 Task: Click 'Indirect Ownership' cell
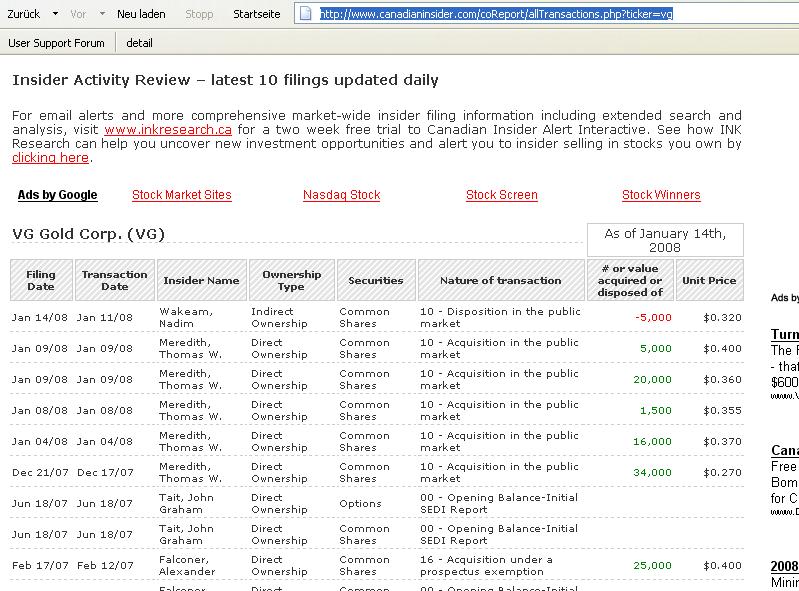click(279, 317)
